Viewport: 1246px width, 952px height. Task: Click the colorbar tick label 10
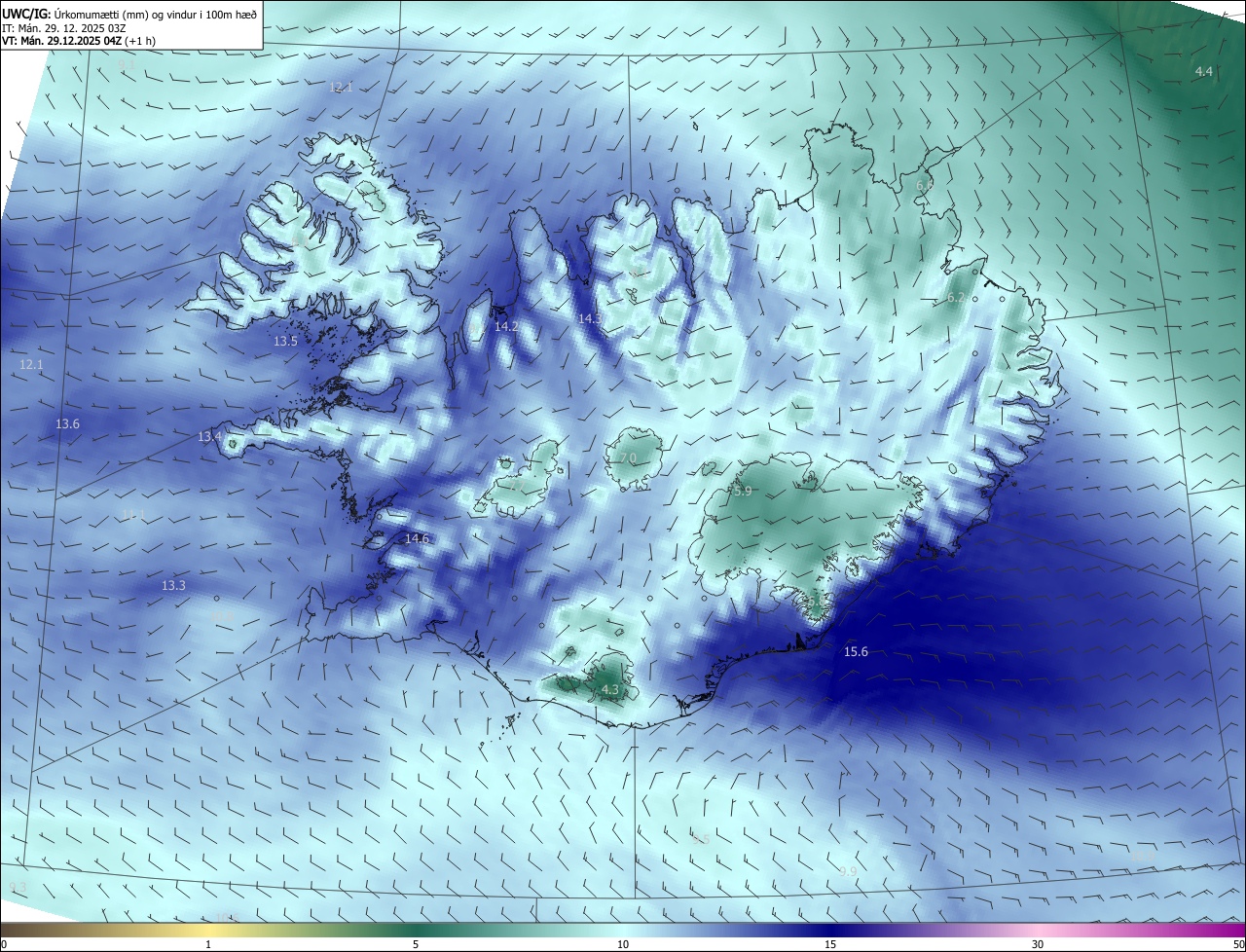[623, 945]
